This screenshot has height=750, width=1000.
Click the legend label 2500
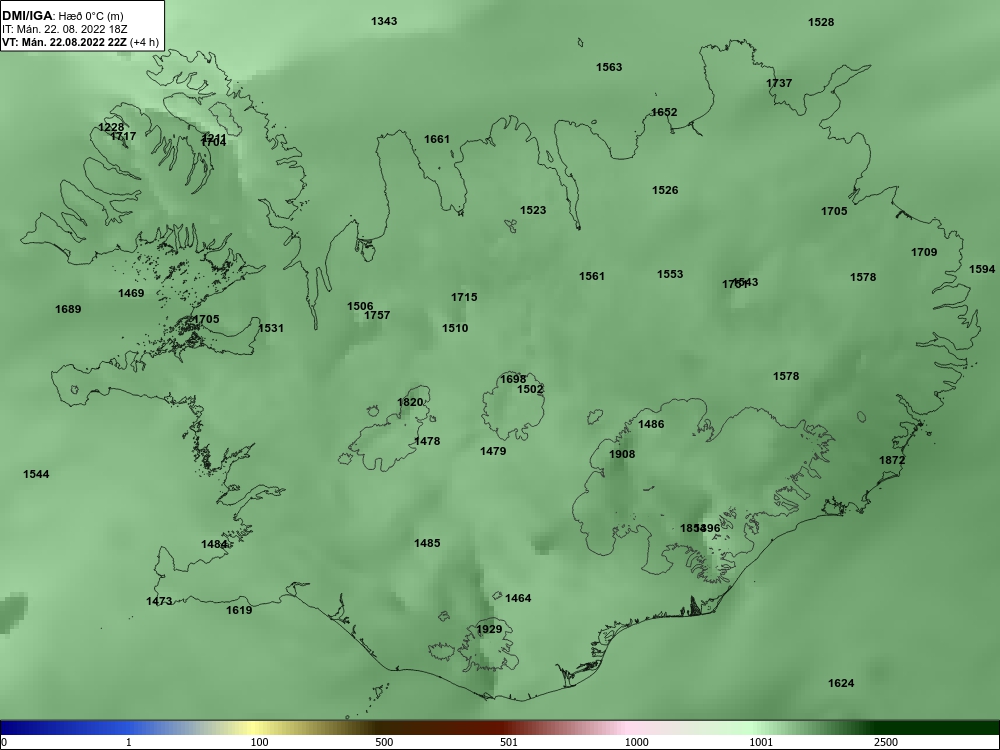click(x=886, y=742)
